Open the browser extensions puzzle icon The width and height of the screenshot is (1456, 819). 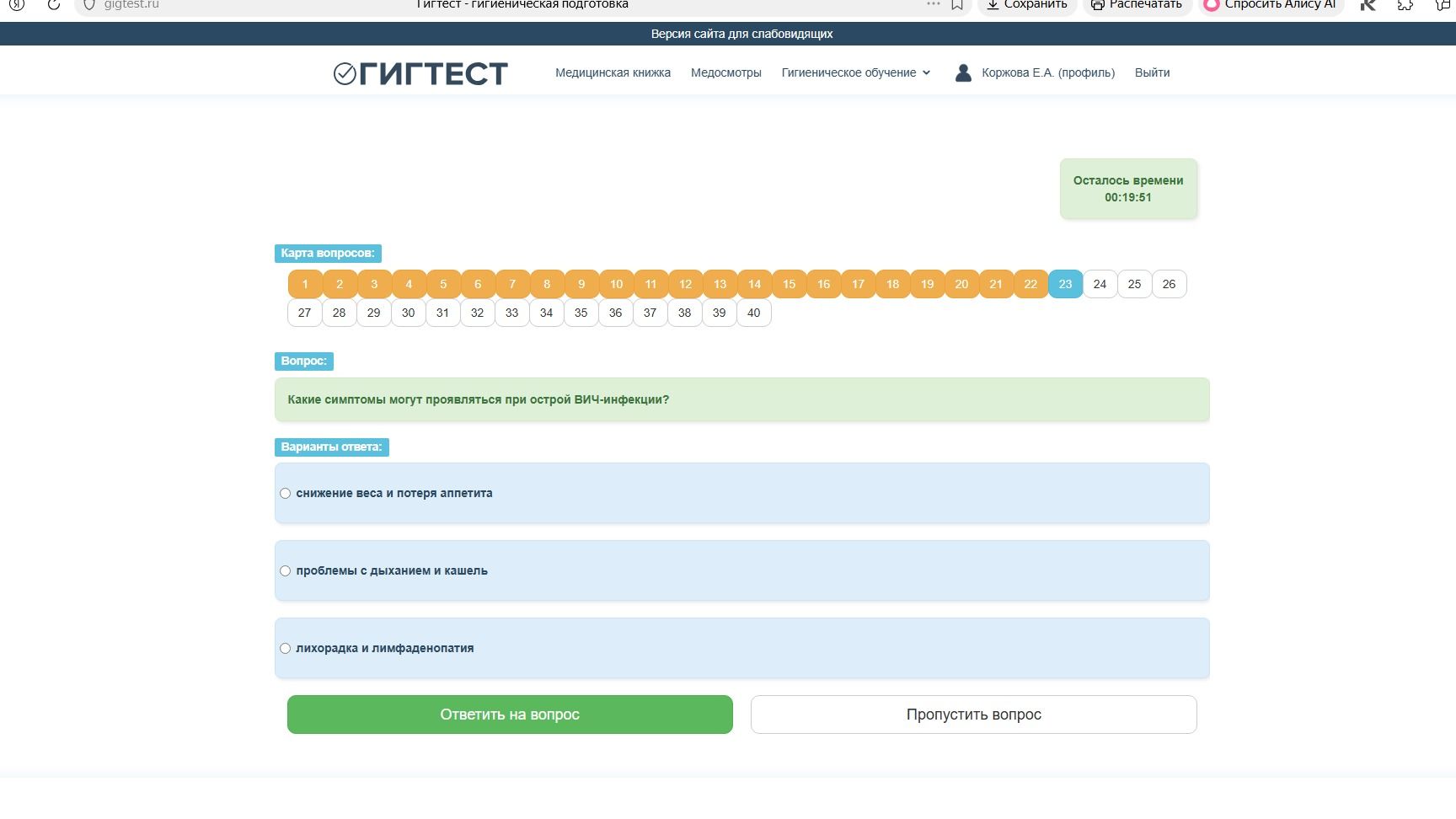coord(1405,4)
